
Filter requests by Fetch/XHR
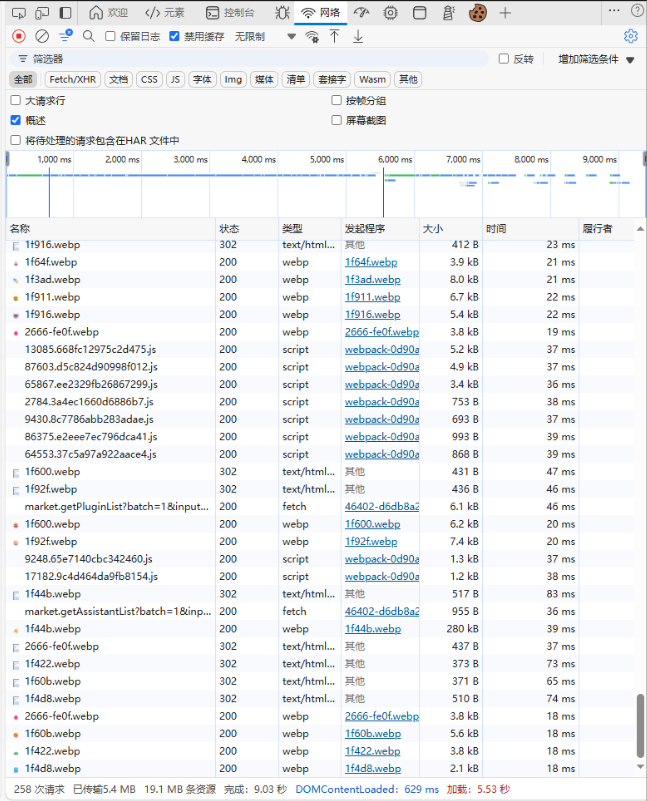pos(73,79)
